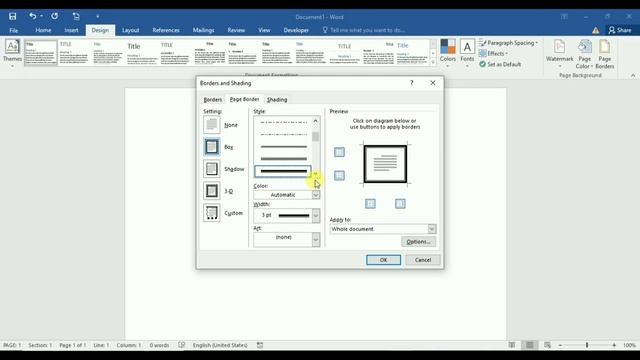Screen dimensions: 640x360
Task: Open the Home ribbon tab
Action: 43,30
